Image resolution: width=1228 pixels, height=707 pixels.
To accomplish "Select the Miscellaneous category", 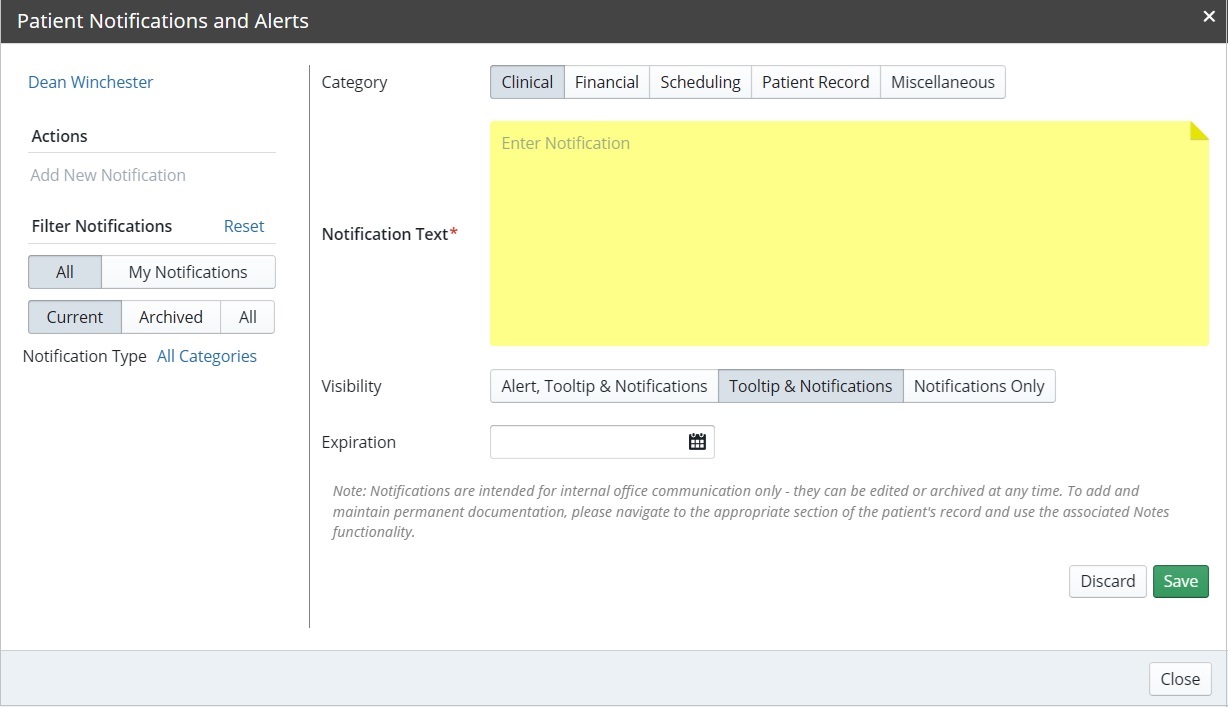I will coord(943,82).
